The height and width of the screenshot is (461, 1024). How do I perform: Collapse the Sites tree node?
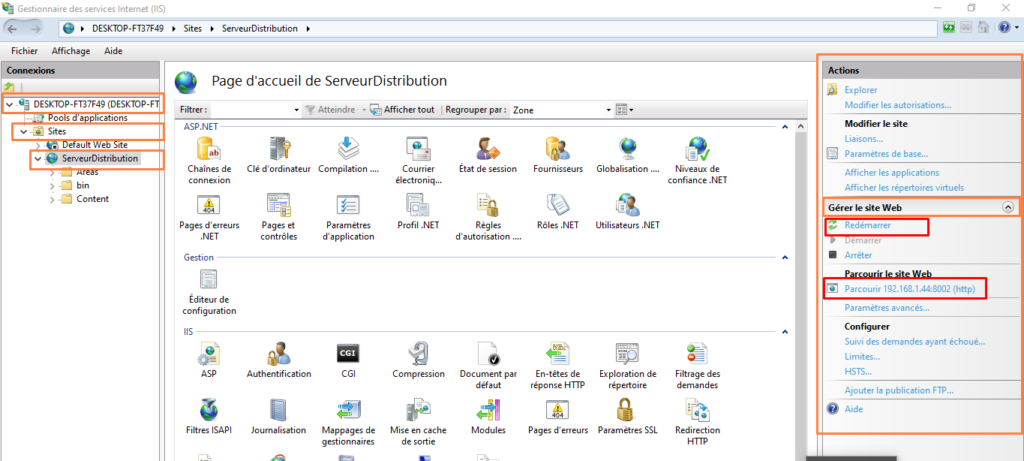click(x=24, y=131)
